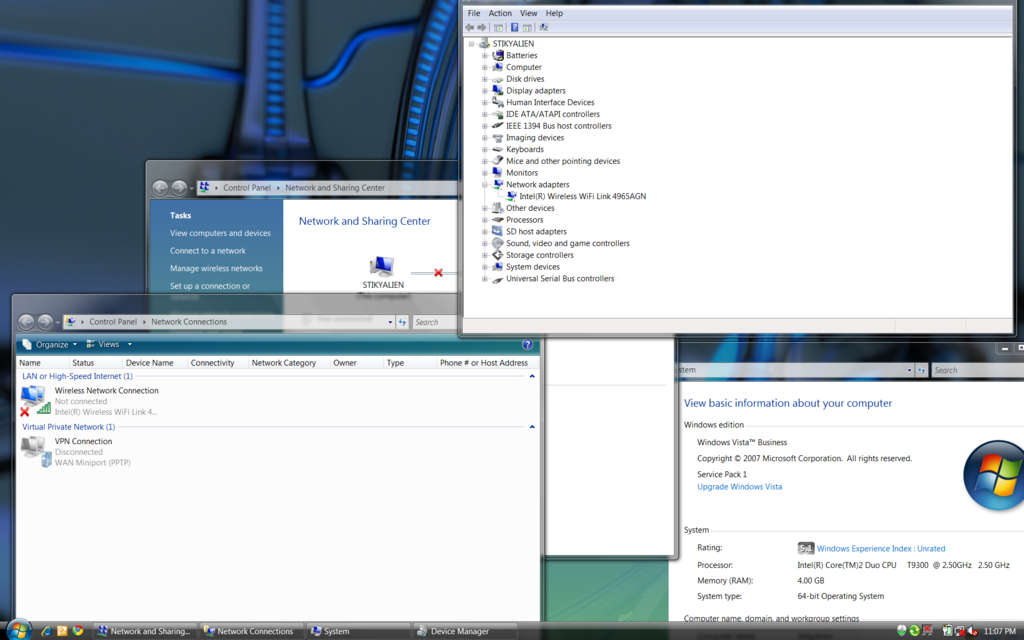Click Manage wireless networks task link

point(216,268)
